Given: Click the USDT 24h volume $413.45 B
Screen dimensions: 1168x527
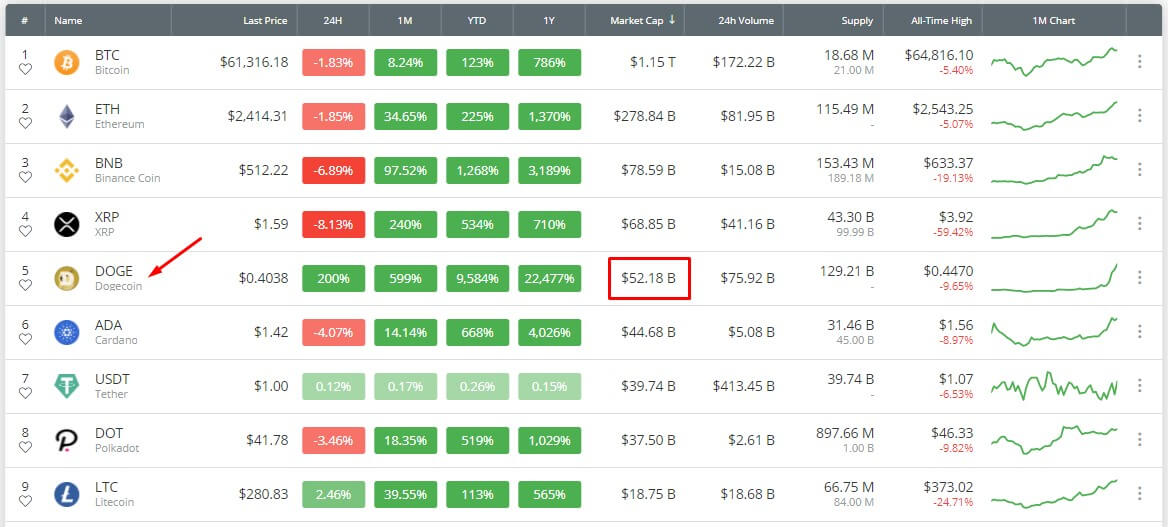Looking at the screenshot, I should pyautogui.click(x=743, y=386).
